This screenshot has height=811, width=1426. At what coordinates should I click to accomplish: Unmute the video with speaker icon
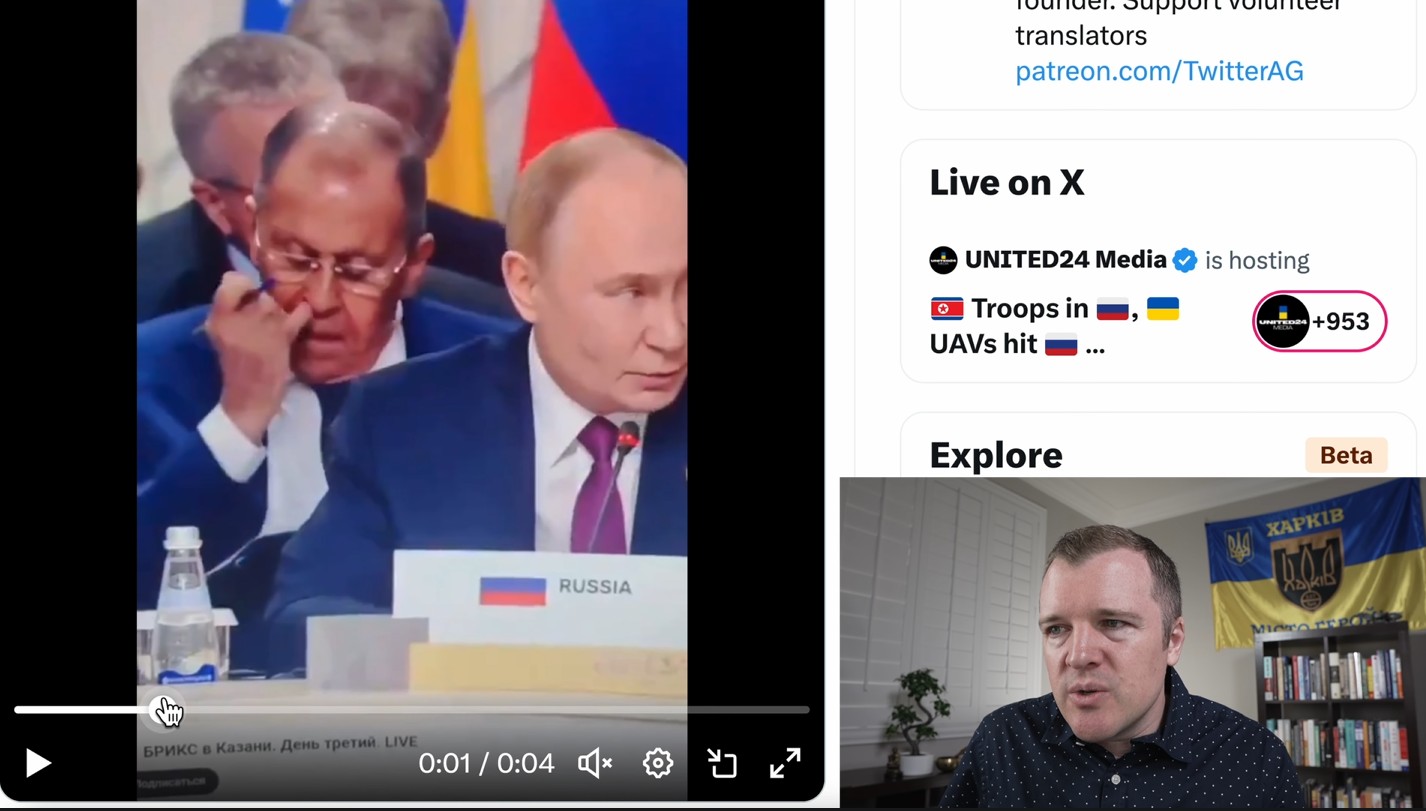tap(594, 763)
